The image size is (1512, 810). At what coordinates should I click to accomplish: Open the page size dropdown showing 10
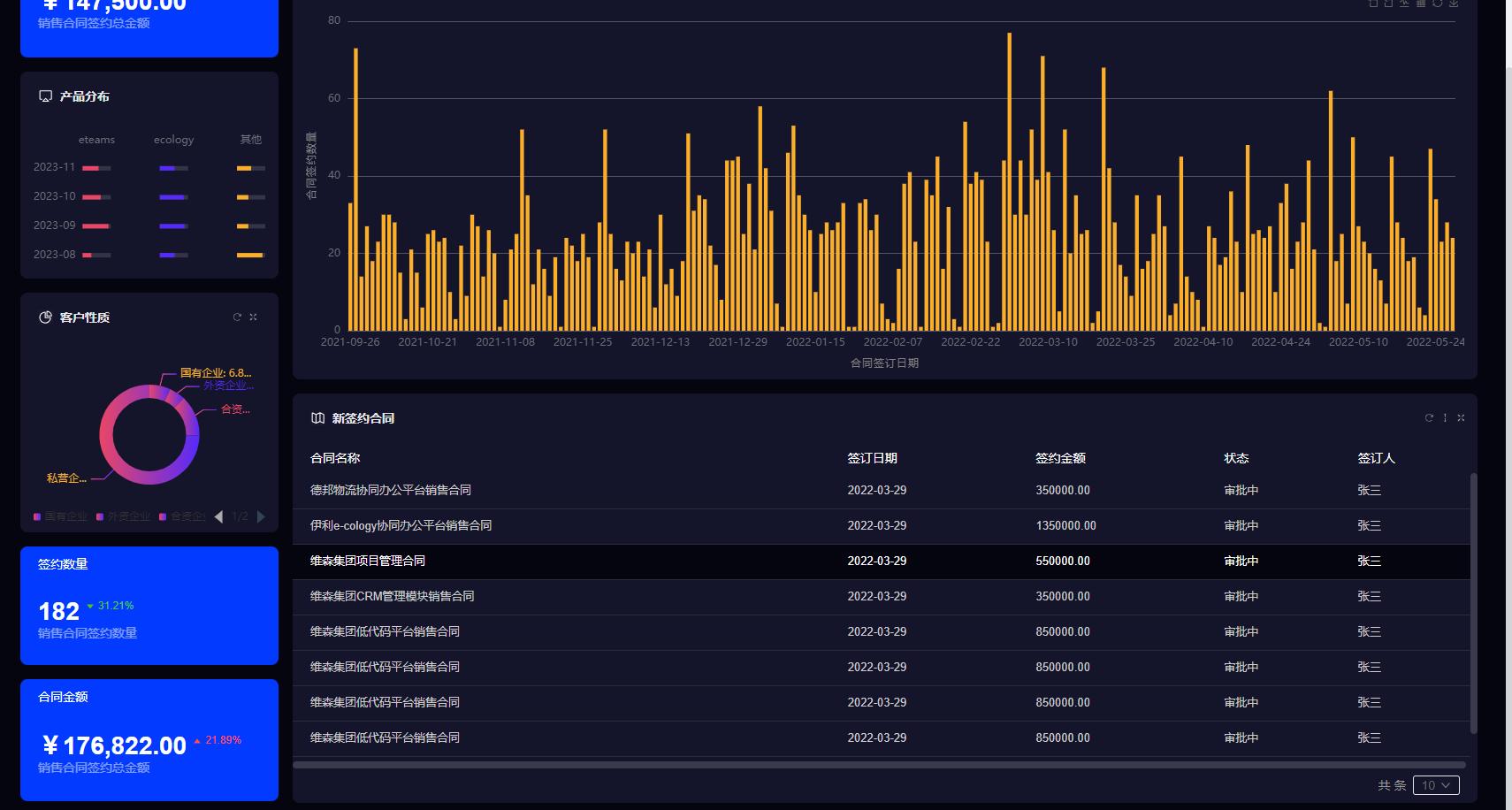1436,785
